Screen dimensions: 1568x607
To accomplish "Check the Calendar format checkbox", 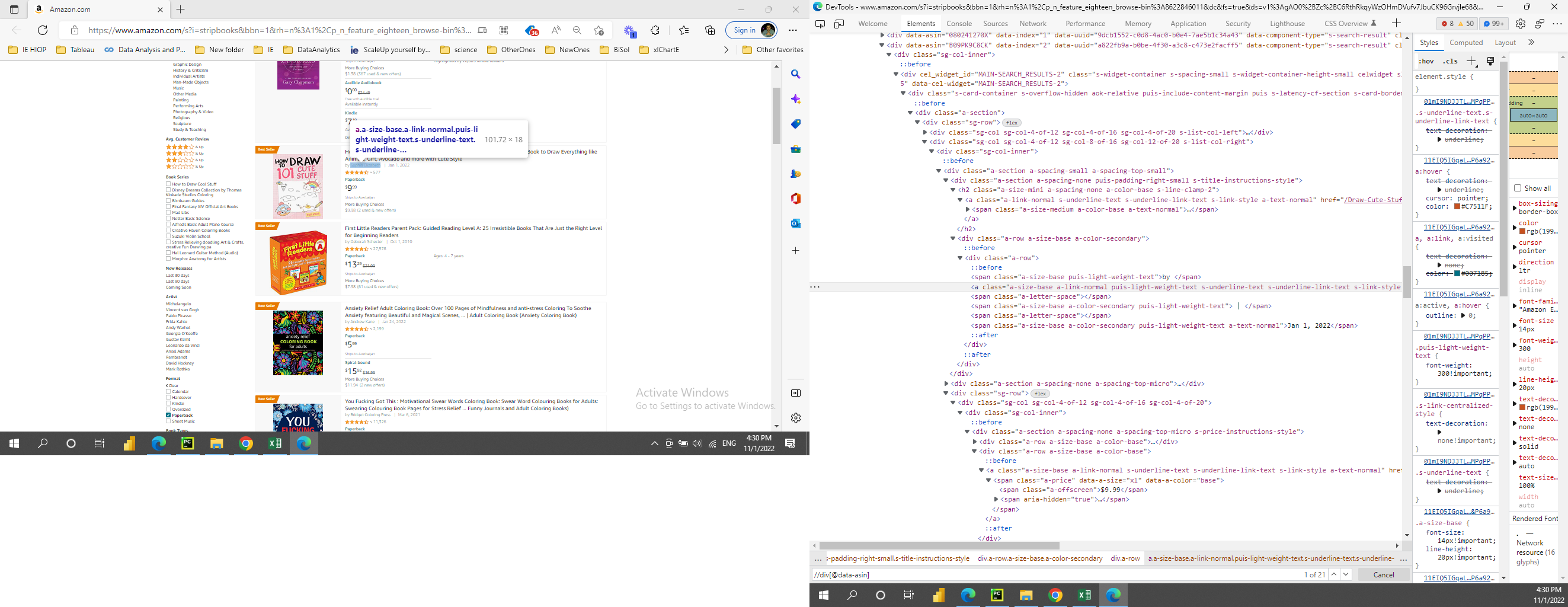I will pyautogui.click(x=168, y=391).
